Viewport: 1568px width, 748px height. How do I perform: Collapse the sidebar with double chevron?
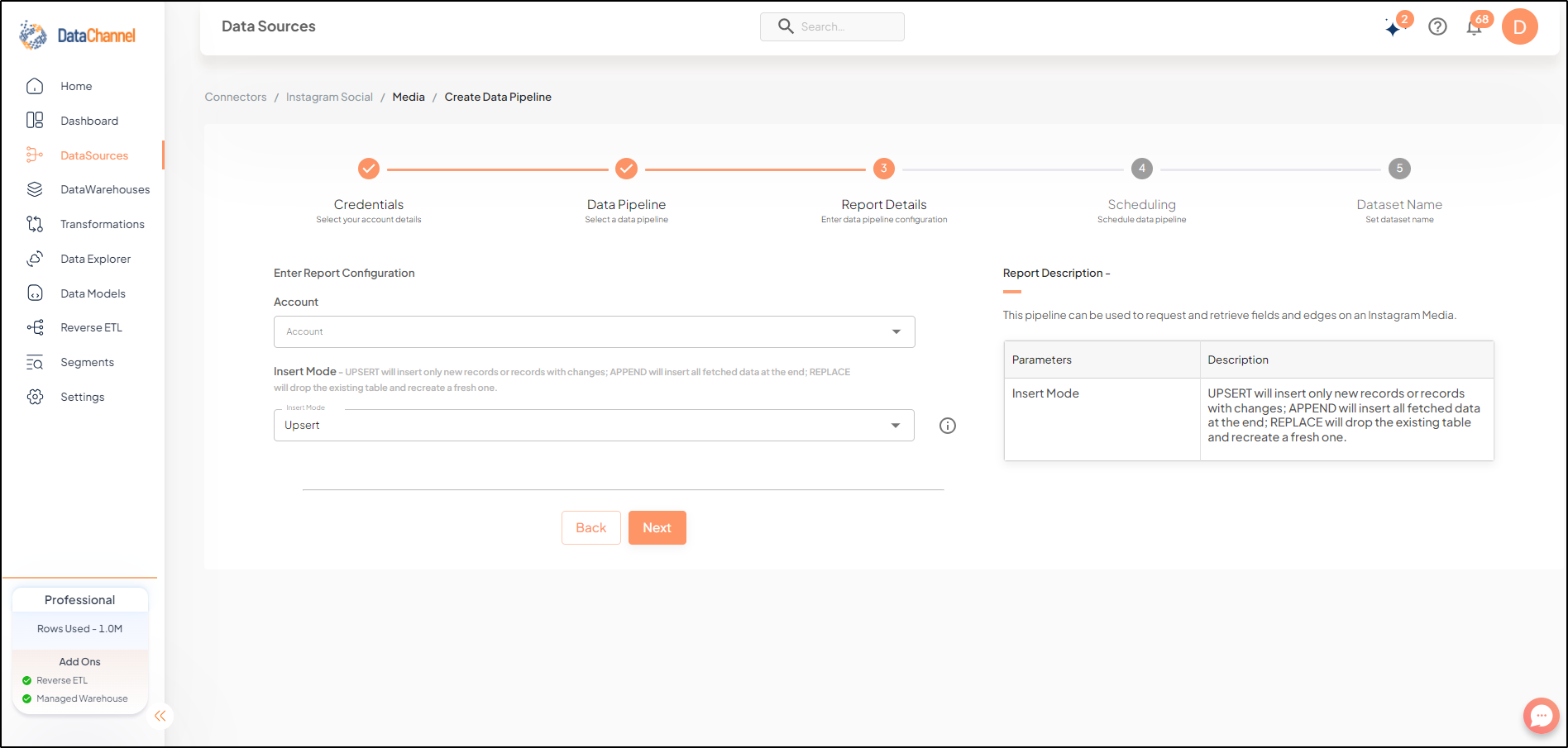160,716
